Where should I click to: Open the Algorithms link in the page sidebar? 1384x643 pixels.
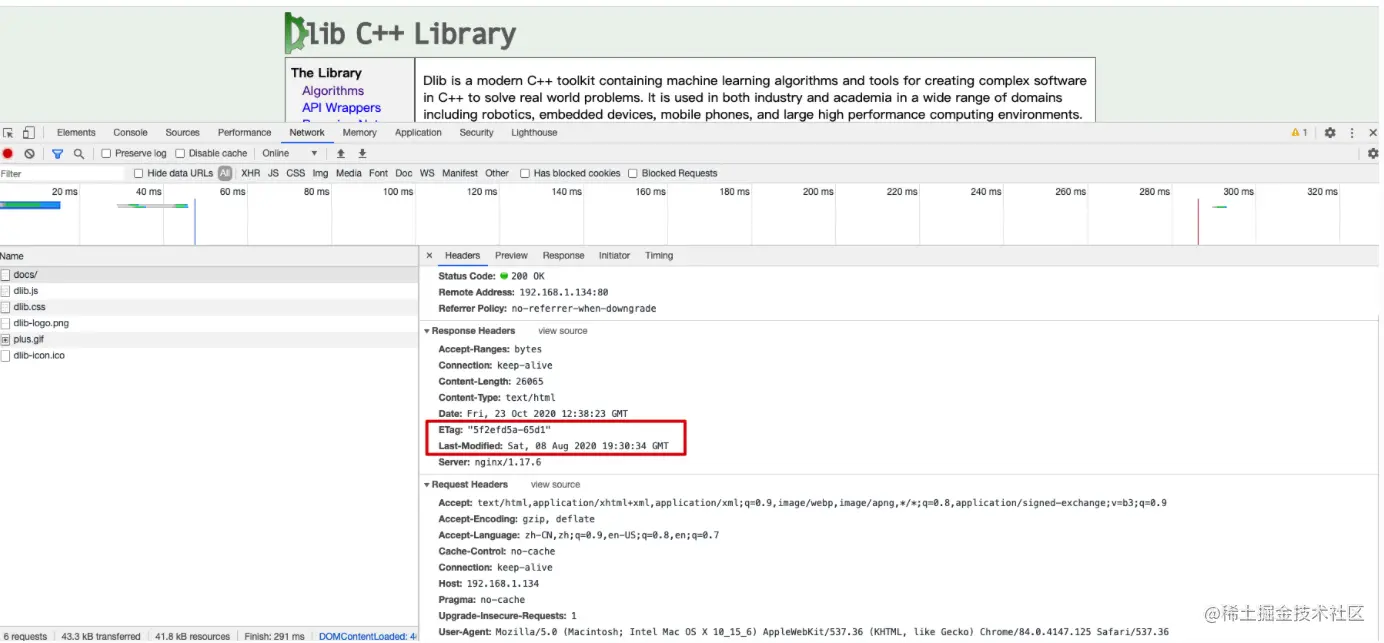(x=333, y=91)
